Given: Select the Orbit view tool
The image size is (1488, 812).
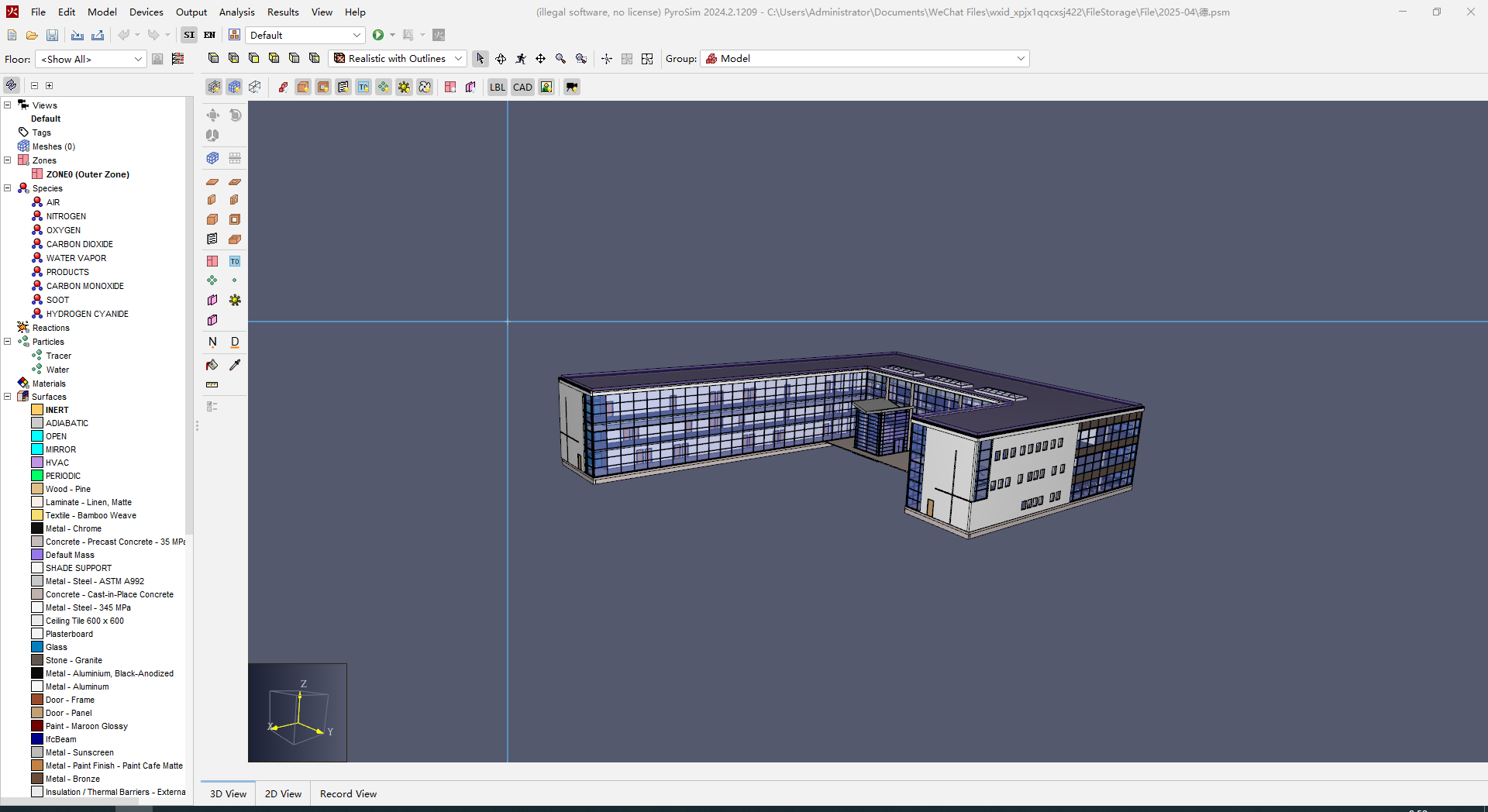Looking at the screenshot, I should pos(501,59).
